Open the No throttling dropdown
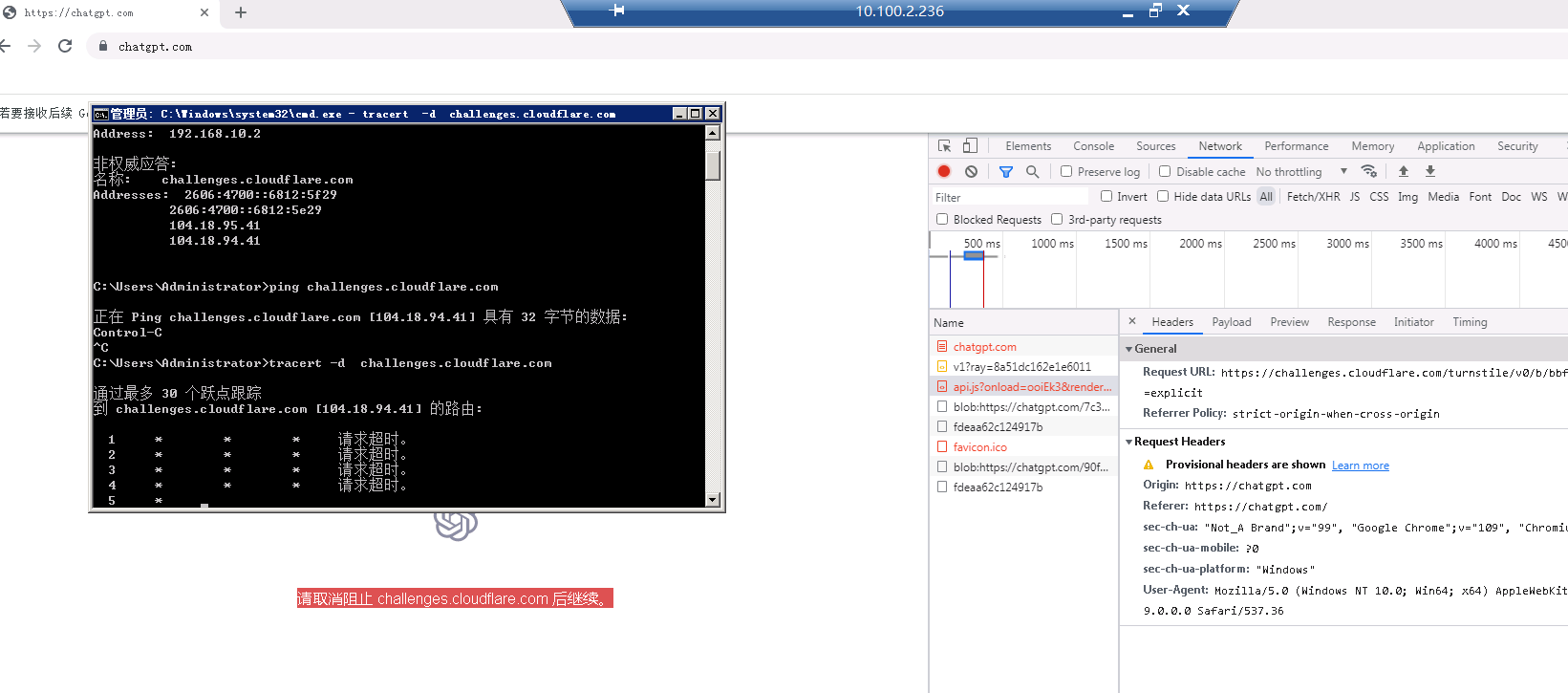 pyautogui.click(x=1300, y=172)
